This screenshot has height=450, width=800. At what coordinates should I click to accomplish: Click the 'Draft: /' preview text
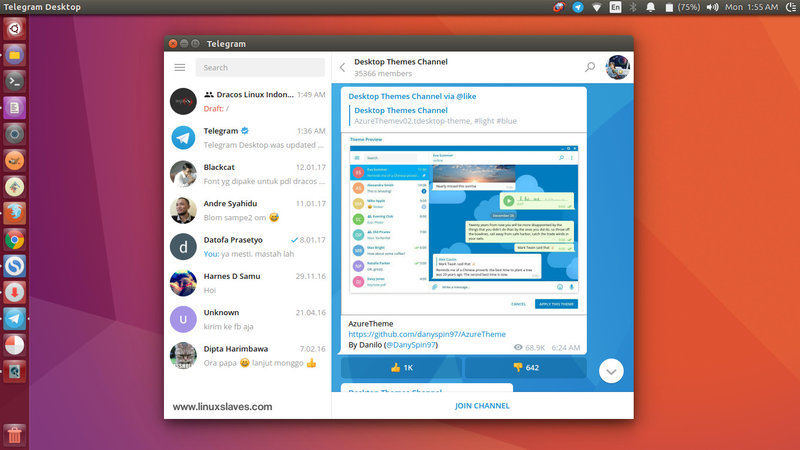click(x=216, y=109)
